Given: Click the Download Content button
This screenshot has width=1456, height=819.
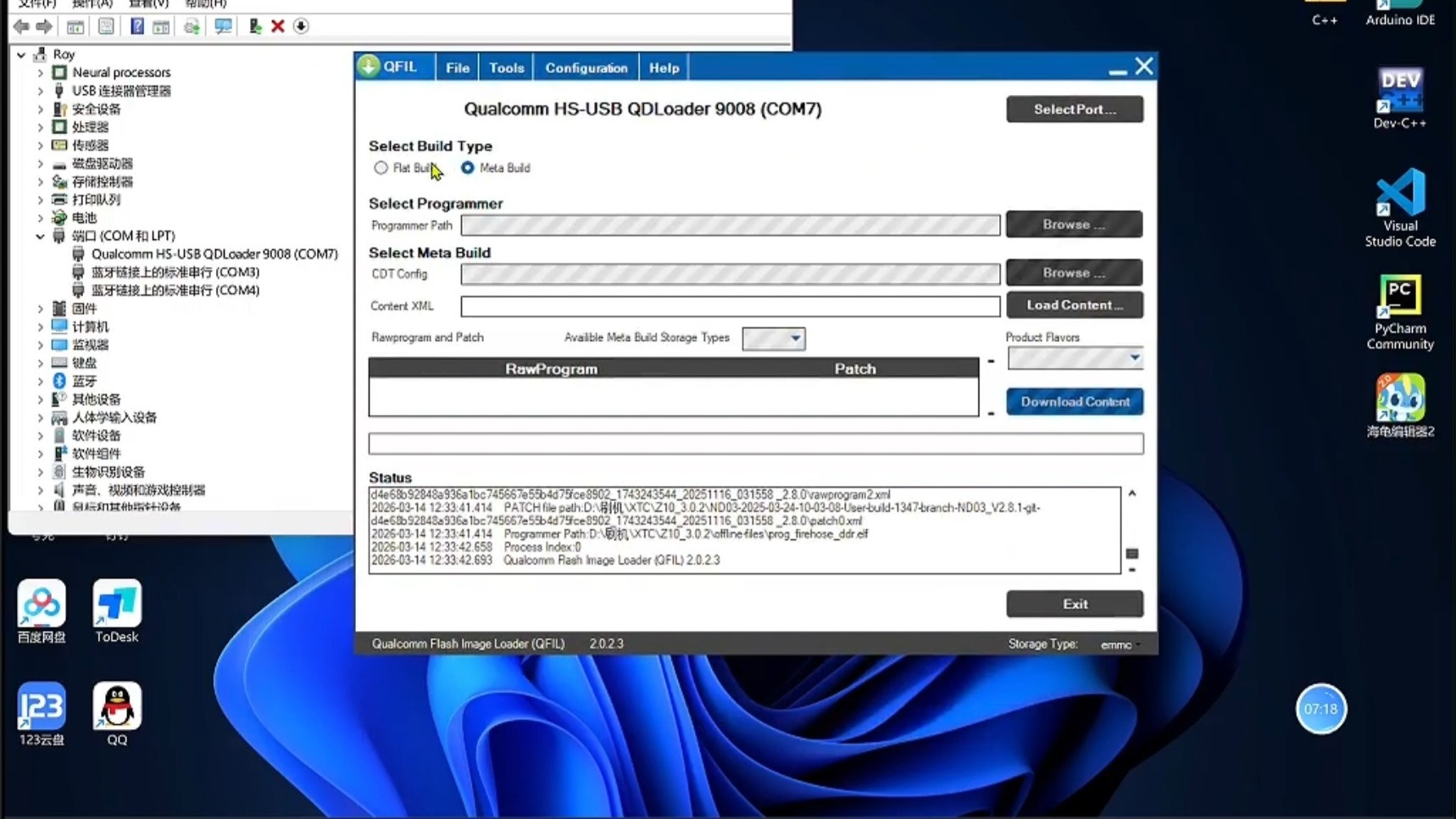Looking at the screenshot, I should 1075,402.
